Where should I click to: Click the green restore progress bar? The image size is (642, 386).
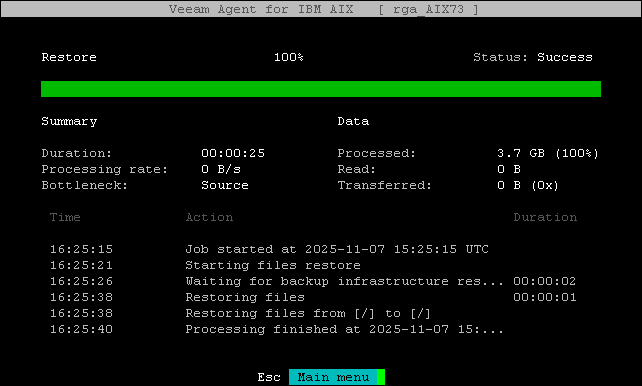coord(321,89)
